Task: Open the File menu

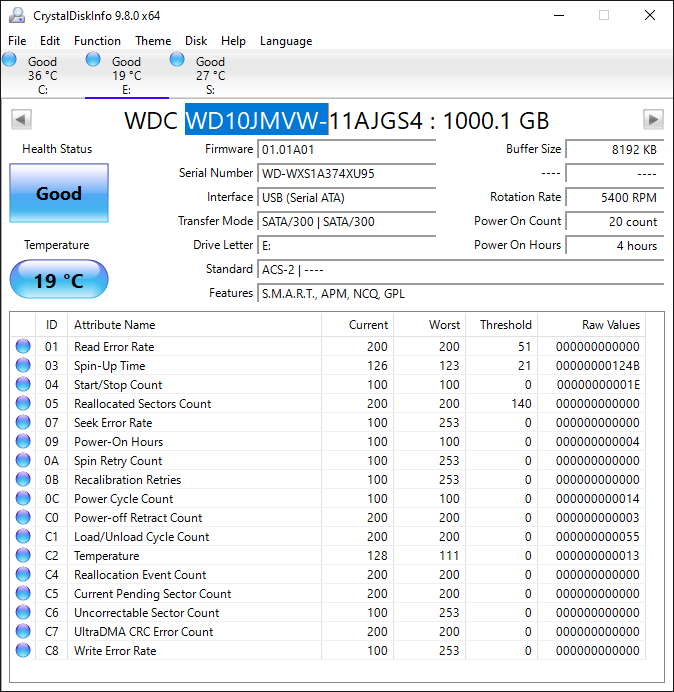Action: click(17, 41)
